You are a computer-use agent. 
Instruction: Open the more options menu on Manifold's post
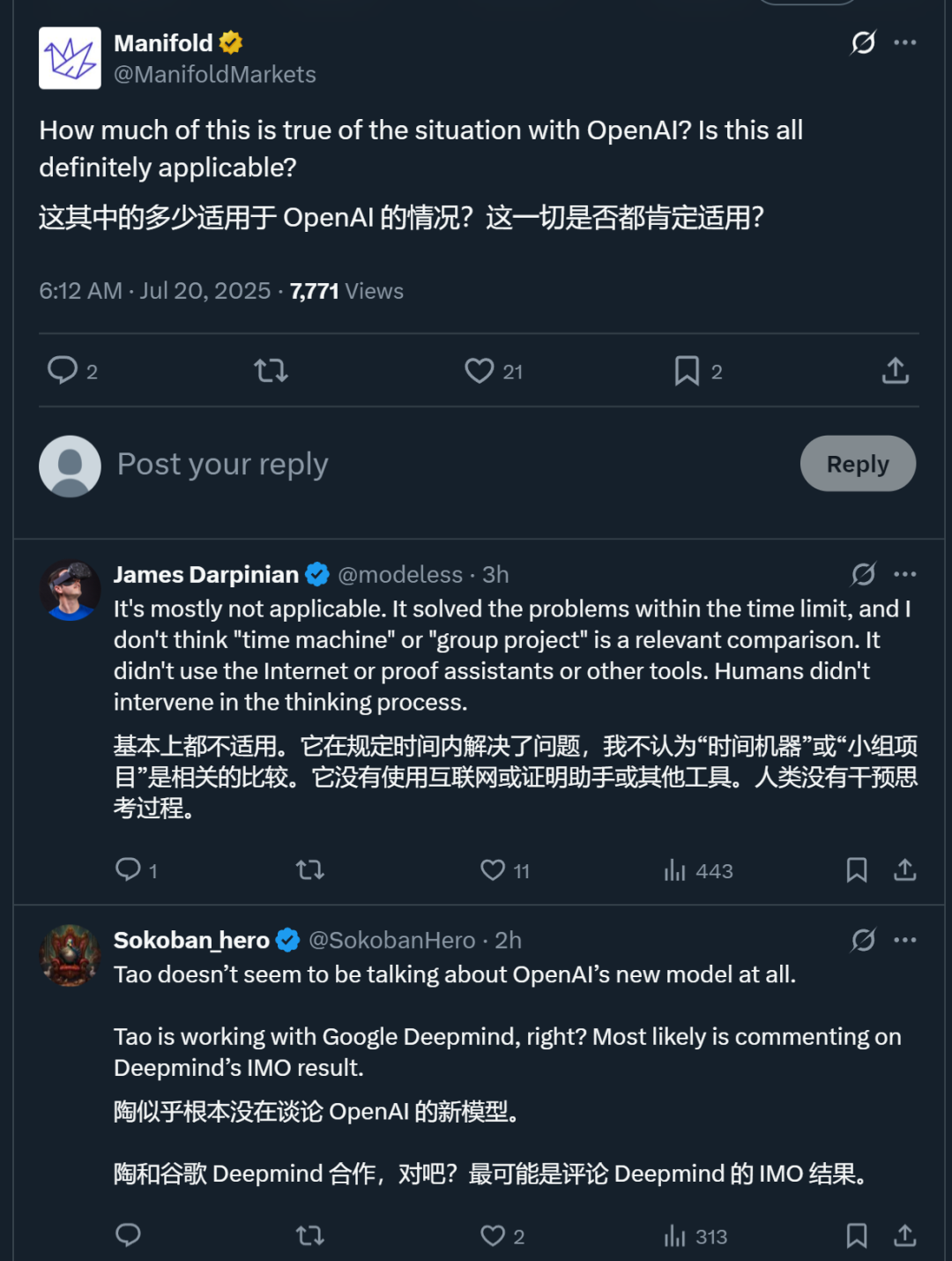[905, 42]
